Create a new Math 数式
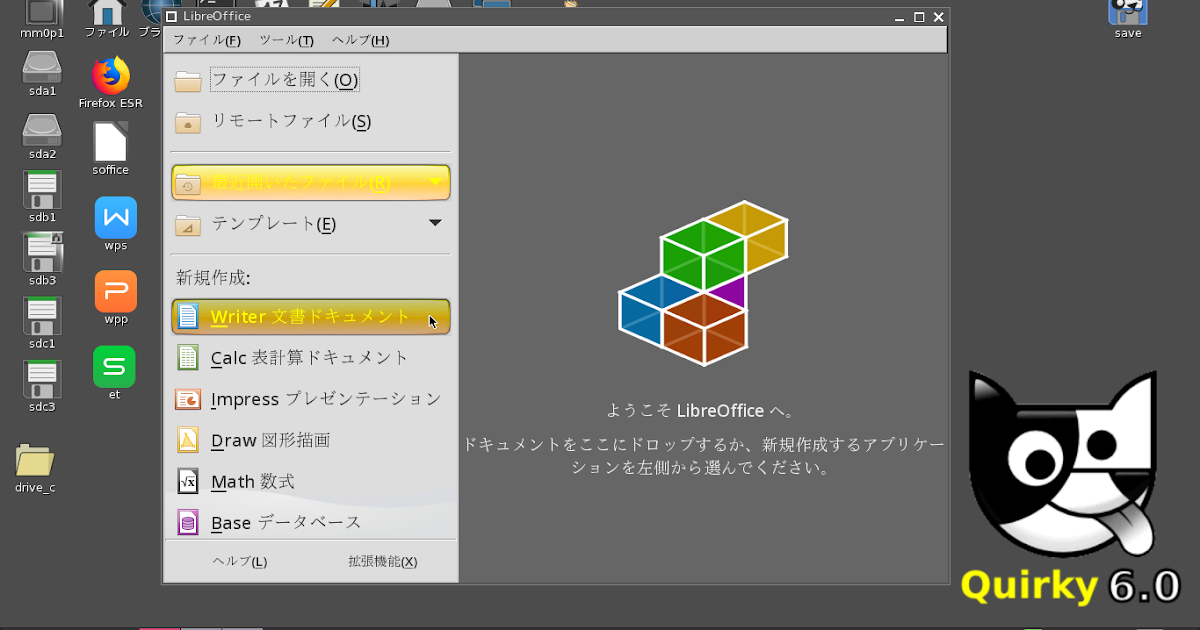 (x=311, y=481)
